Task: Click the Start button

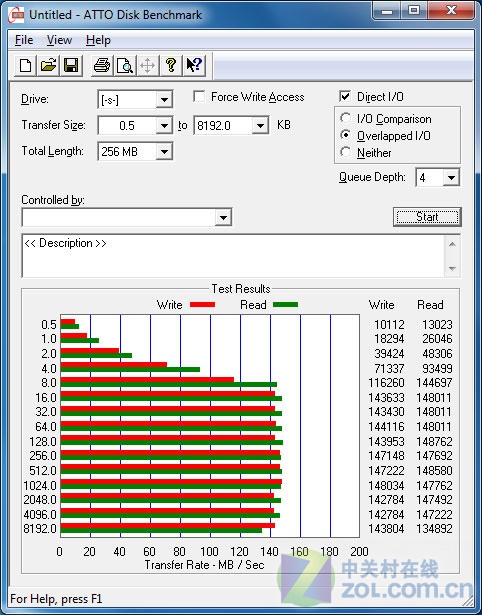Action: 427,217
